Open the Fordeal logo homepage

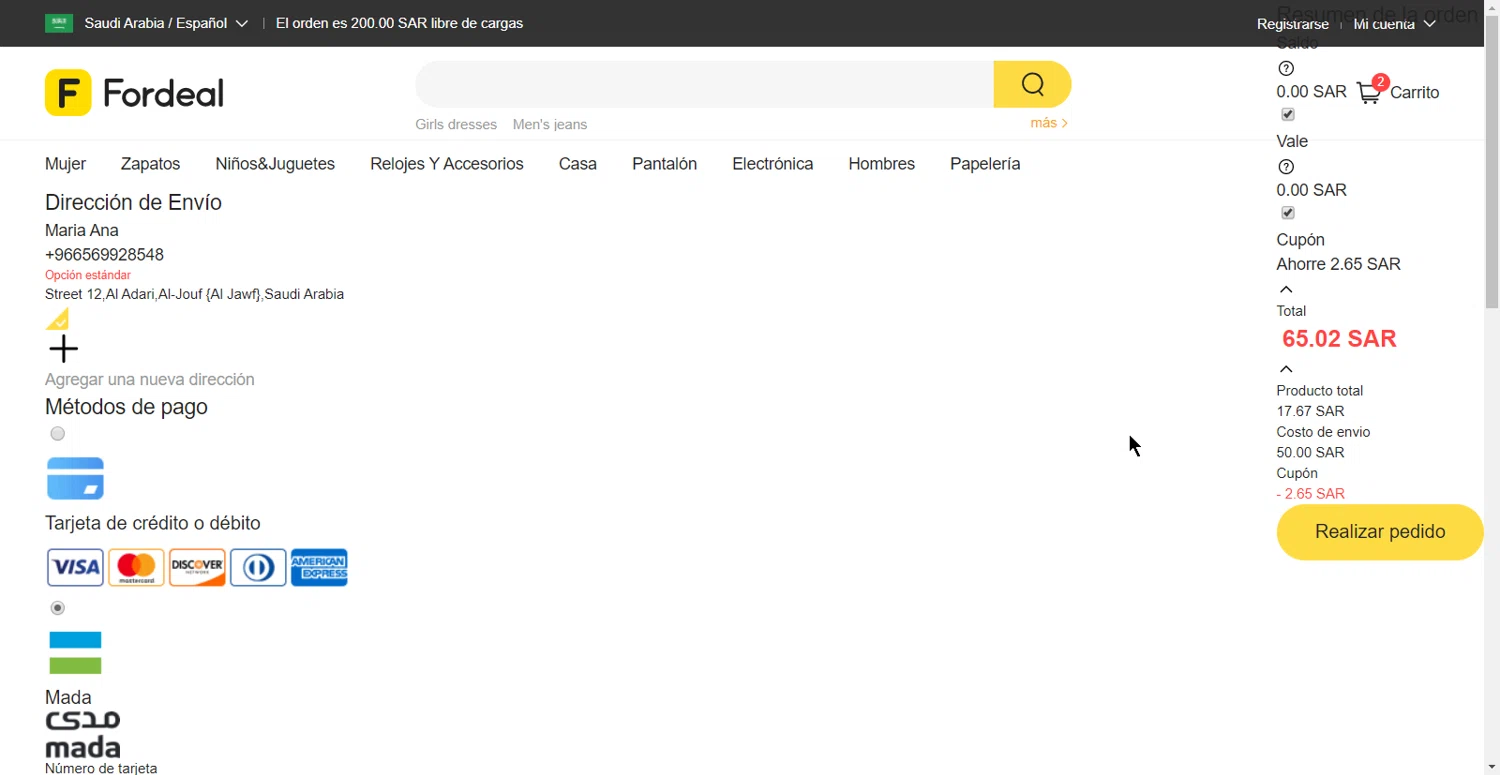[134, 93]
